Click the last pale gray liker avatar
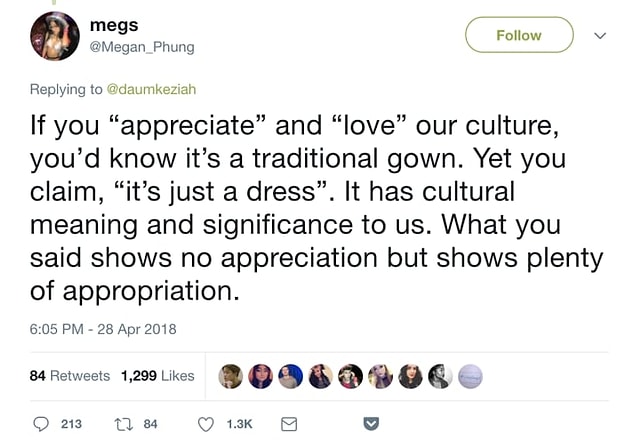This screenshot has width=635, height=448. click(470, 376)
